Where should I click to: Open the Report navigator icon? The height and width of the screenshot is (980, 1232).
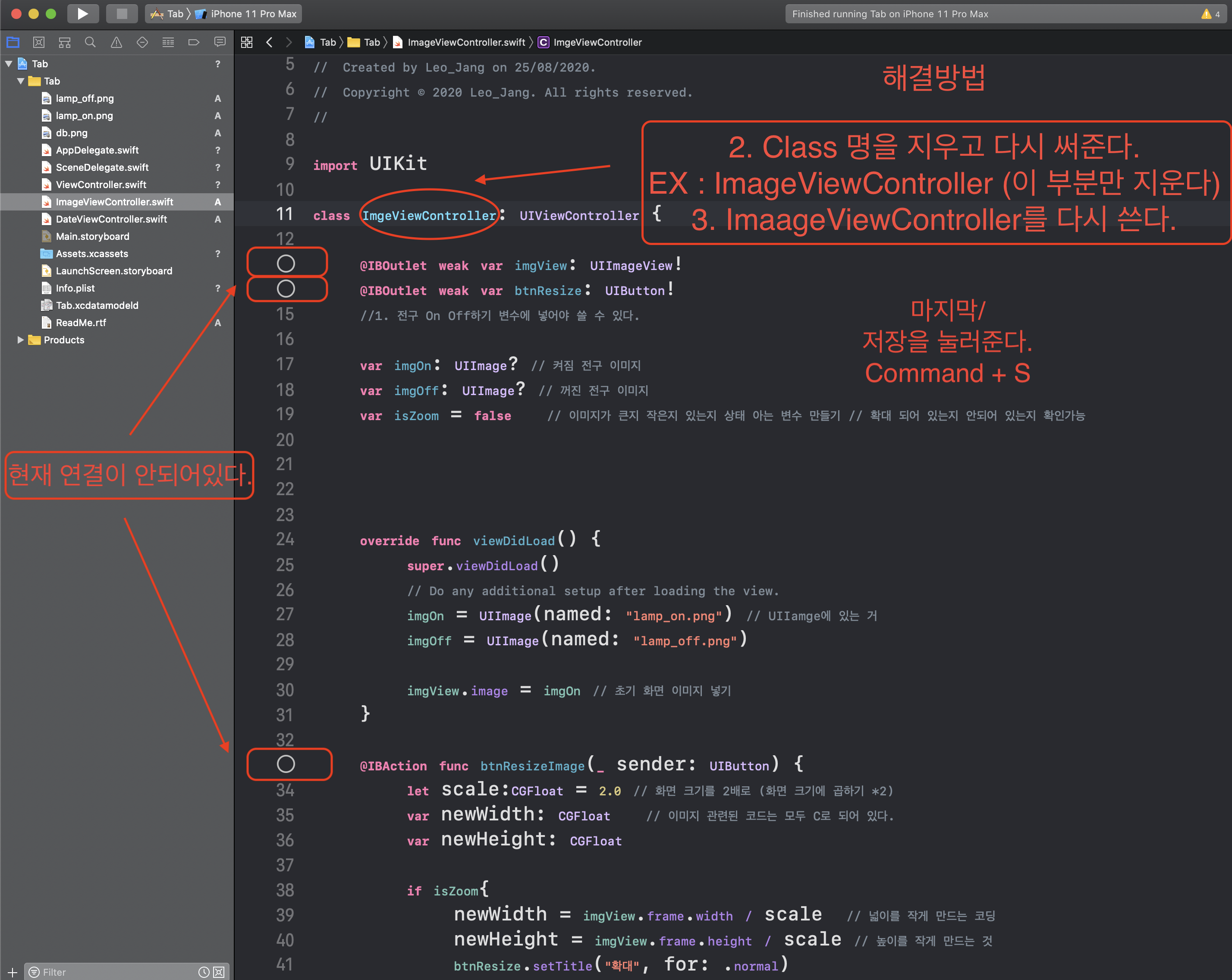point(220,42)
